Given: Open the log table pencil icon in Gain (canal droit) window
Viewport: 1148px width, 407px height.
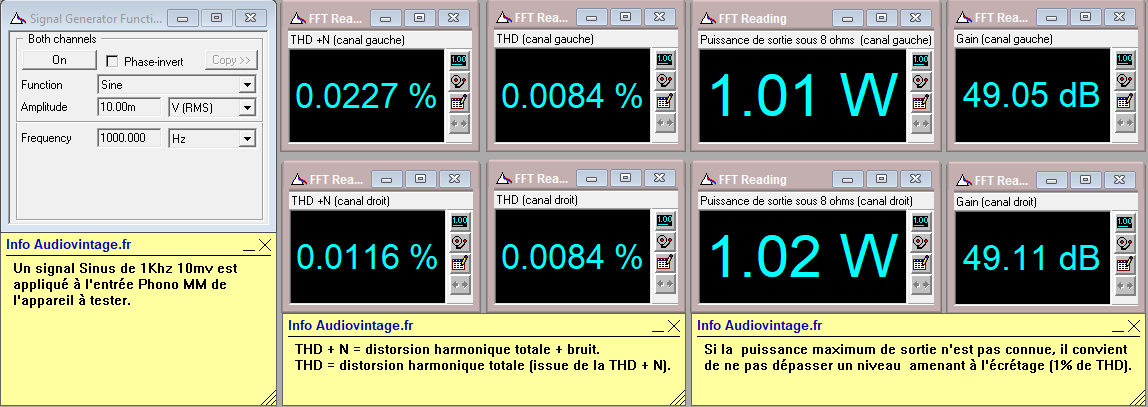Looking at the screenshot, I should tap(1125, 264).
